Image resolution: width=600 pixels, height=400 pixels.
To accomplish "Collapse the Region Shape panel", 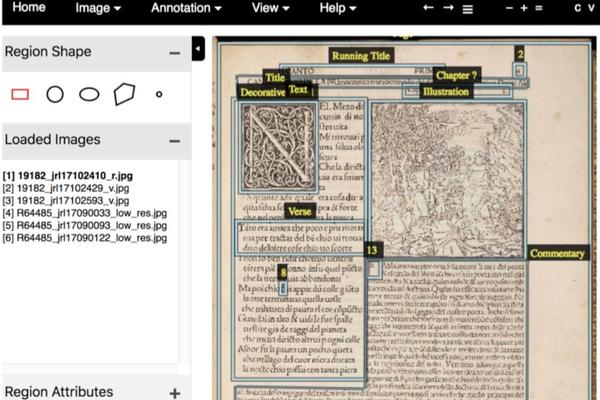I will [x=174, y=53].
